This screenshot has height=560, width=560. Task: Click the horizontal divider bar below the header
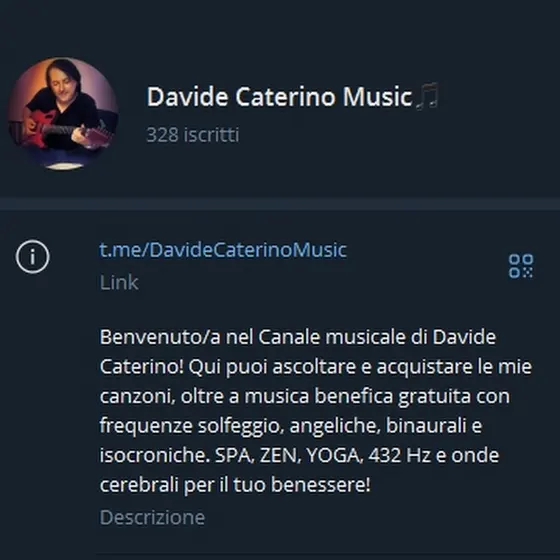tap(280, 204)
